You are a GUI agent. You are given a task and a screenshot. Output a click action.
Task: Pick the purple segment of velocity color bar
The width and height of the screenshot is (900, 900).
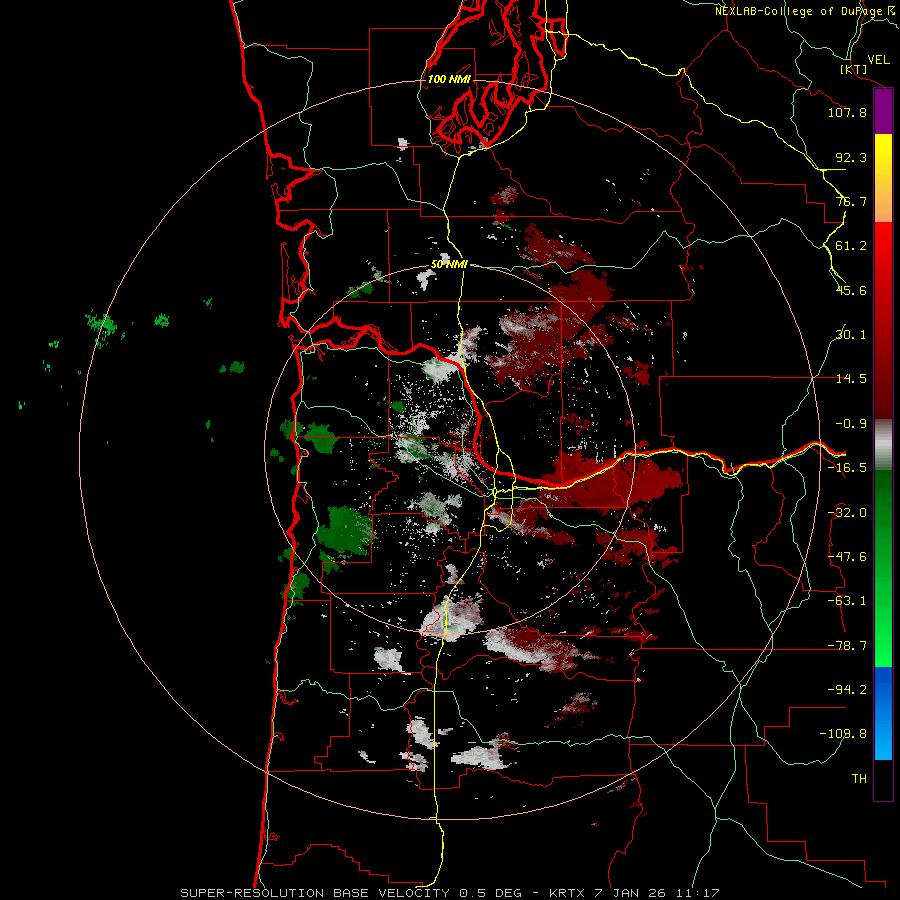point(883,111)
